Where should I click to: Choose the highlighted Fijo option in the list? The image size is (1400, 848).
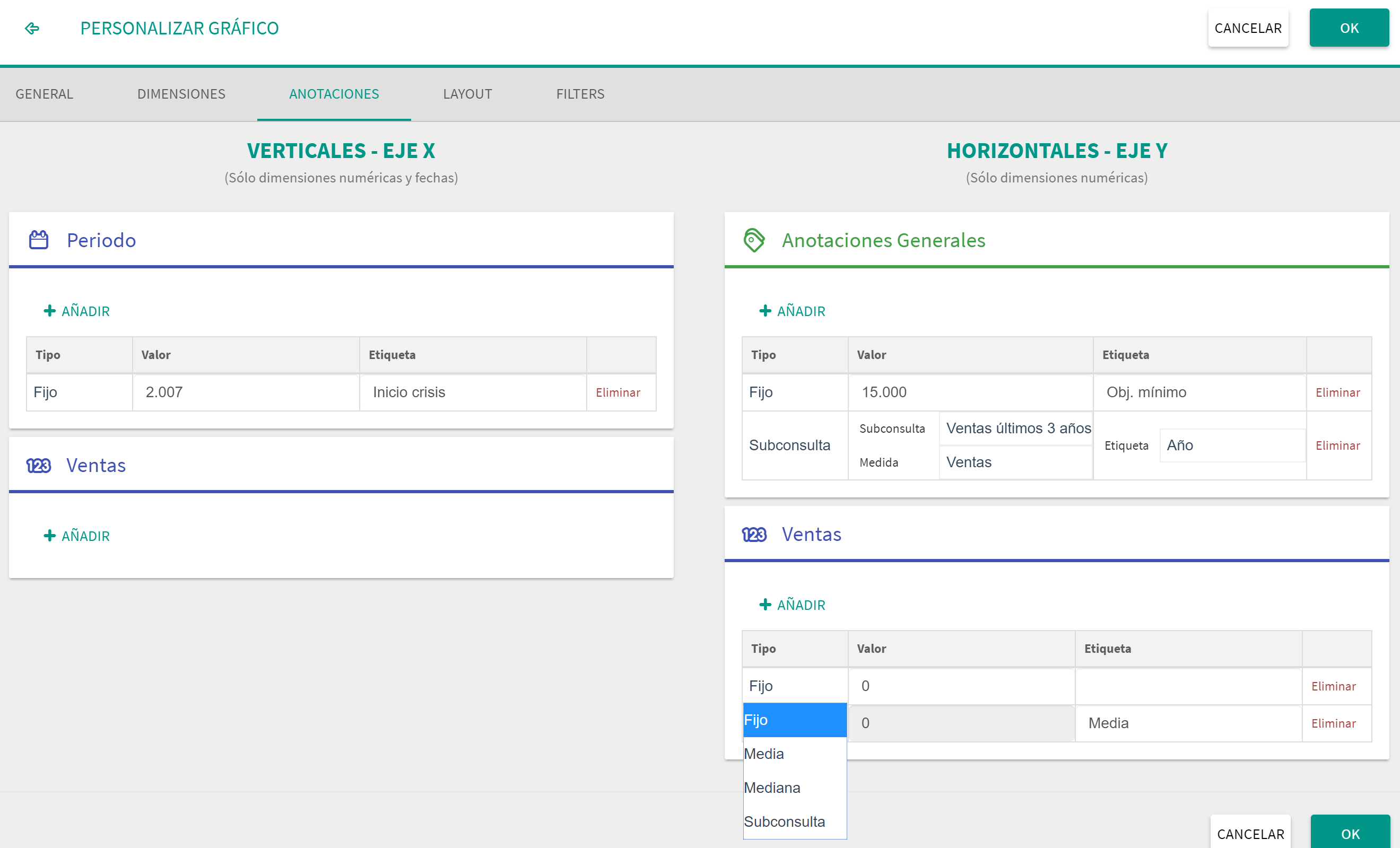tap(795, 720)
